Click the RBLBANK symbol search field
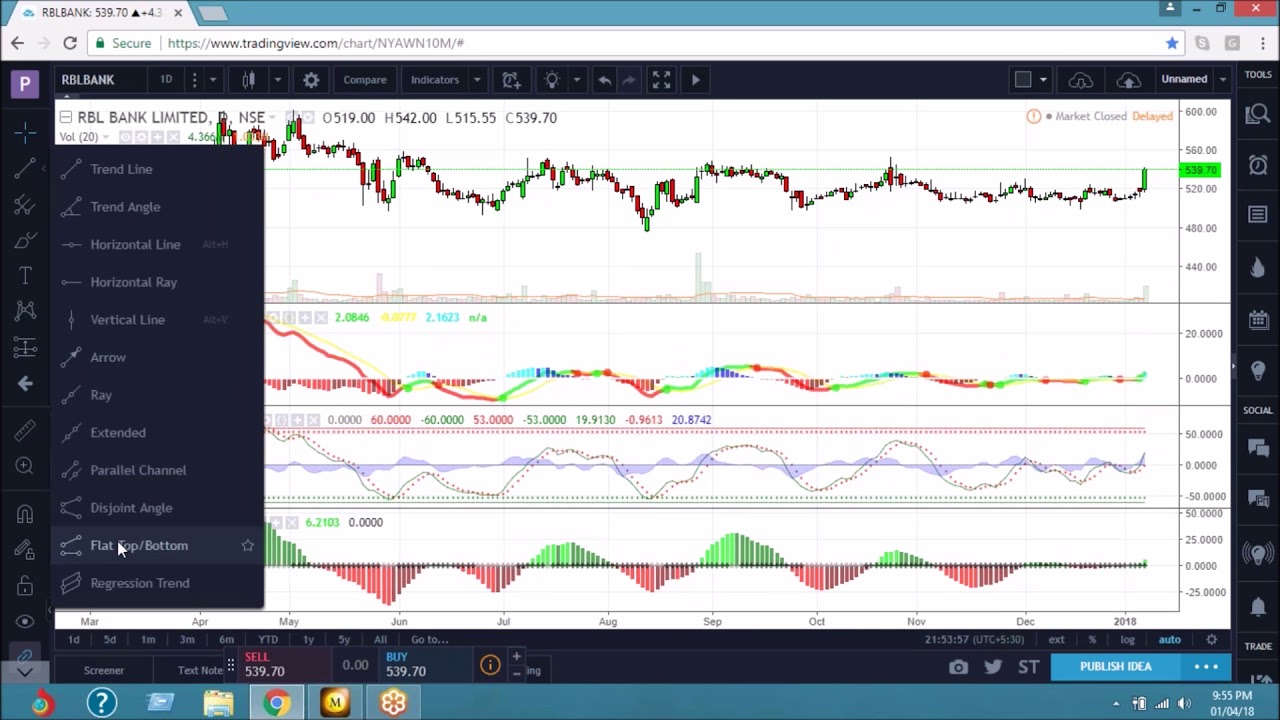1280x720 pixels. [100, 80]
